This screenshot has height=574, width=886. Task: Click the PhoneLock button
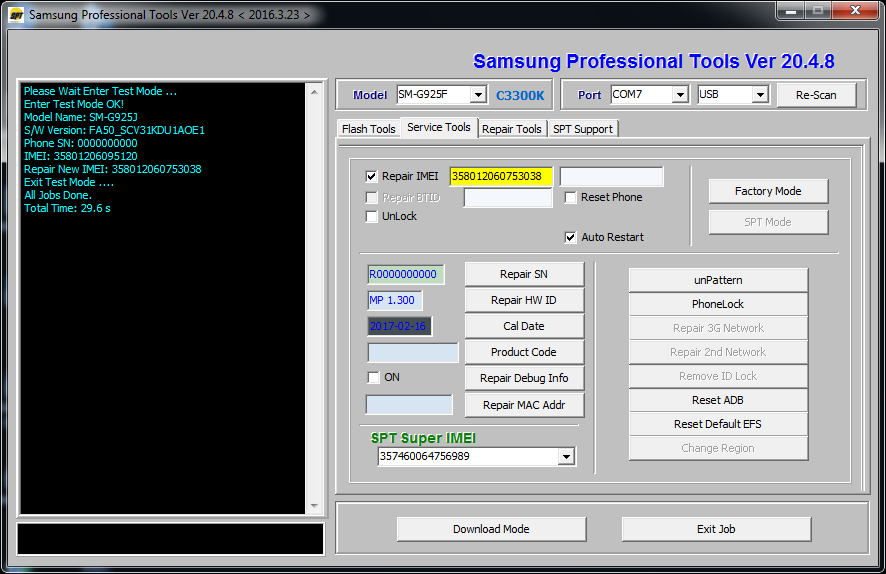click(x=718, y=304)
